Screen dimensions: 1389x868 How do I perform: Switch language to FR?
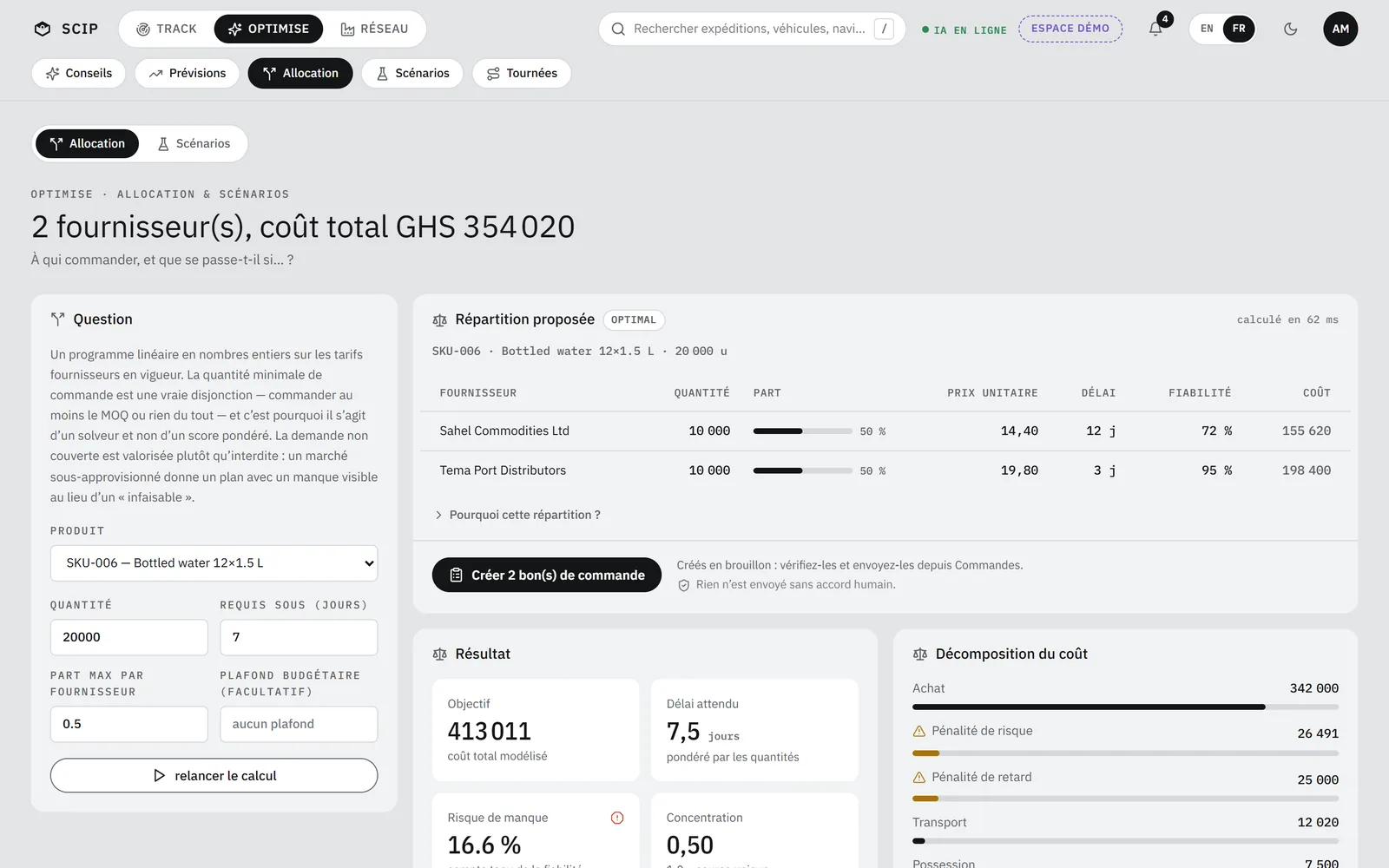1239,29
